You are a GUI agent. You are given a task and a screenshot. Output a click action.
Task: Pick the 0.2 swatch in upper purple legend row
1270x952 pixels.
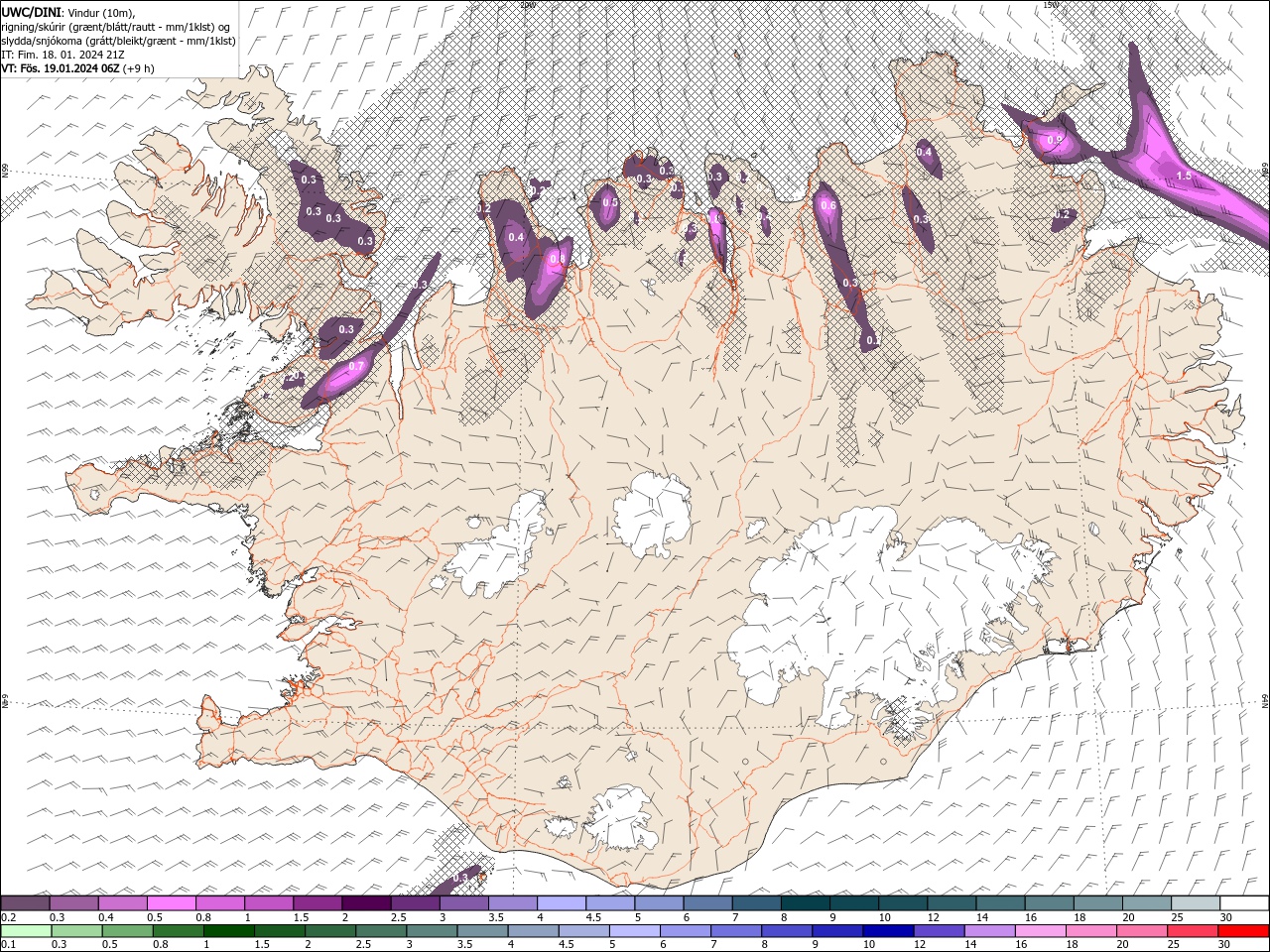25,903
